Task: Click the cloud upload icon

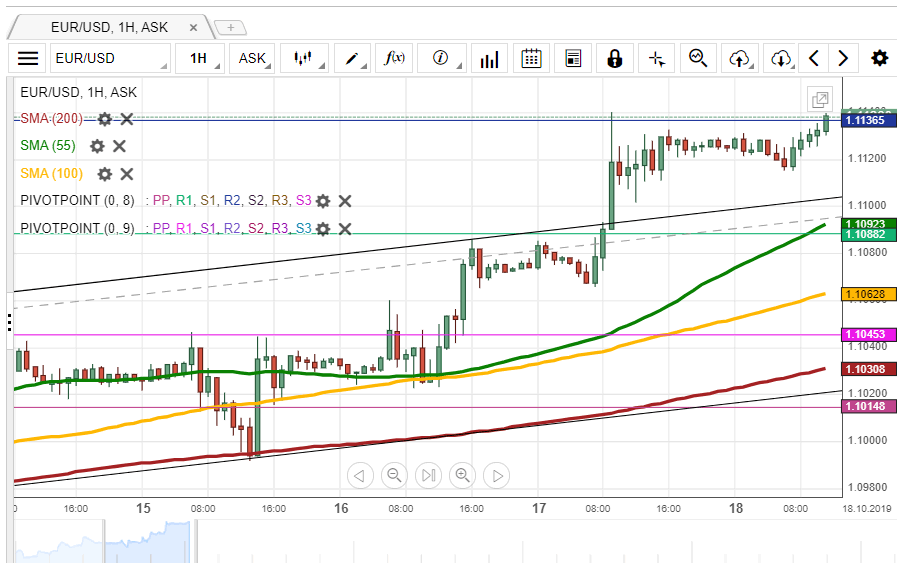Action: 739,58
